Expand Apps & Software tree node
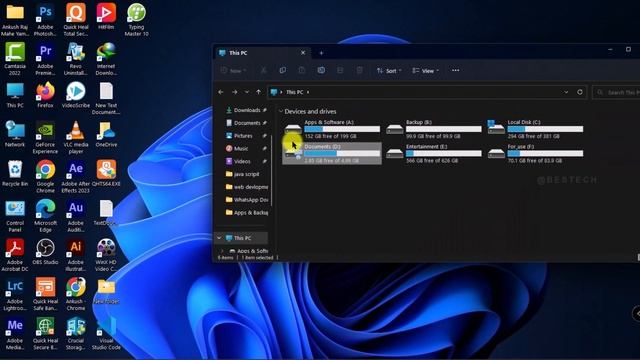Image resolution: width=640 pixels, height=360 pixels. [222, 251]
